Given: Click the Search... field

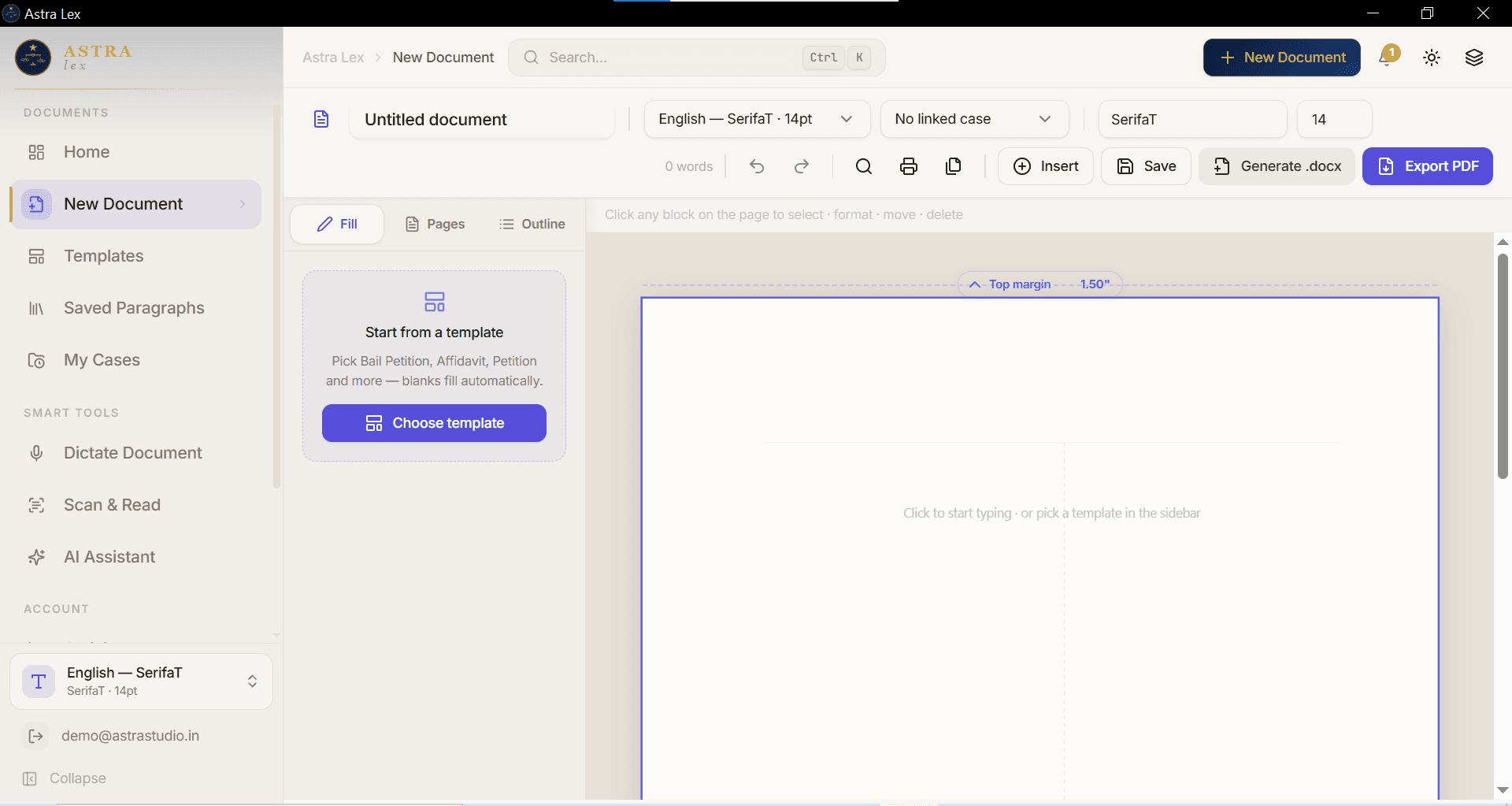Looking at the screenshot, I should click(696, 58).
